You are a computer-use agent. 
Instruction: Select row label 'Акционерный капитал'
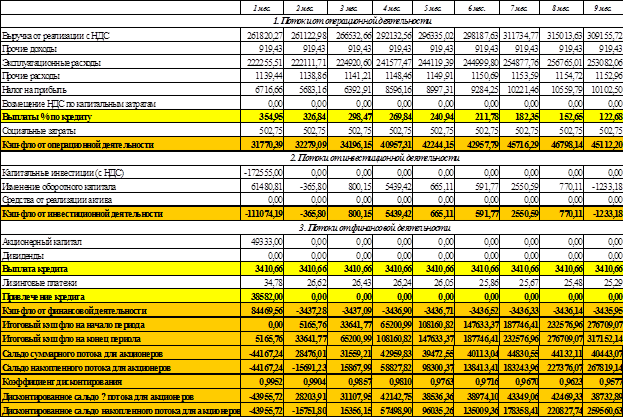click(x=42, y=242)
